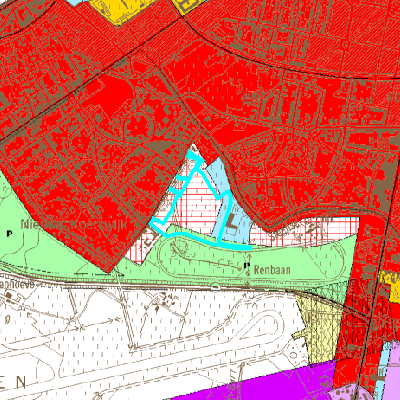This screenshot has width=400, height=400.
Task: Click the Nieuw-Koerwijk neighbourhood label
Action: coord(73,224)
